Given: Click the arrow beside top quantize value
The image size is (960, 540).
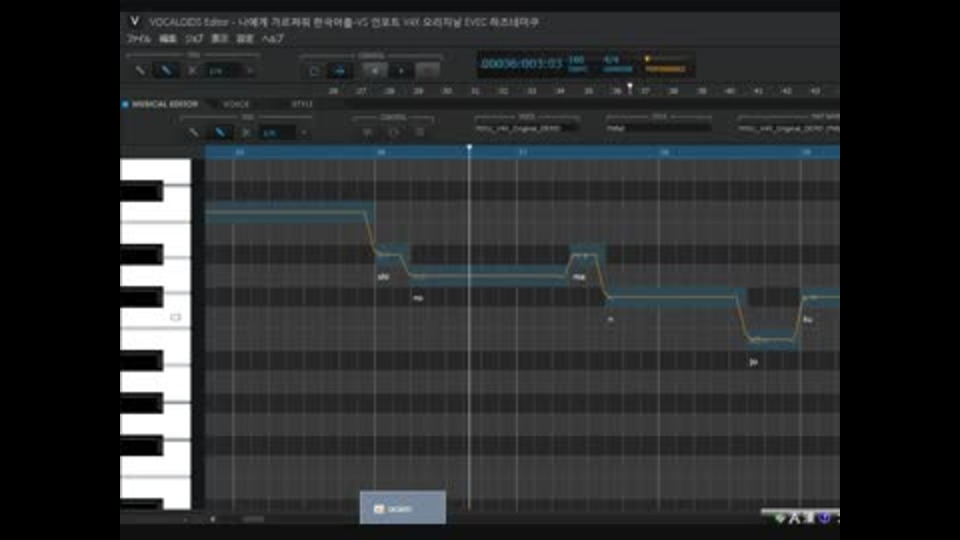Looking at the screenshot, I should pos(250,71).
